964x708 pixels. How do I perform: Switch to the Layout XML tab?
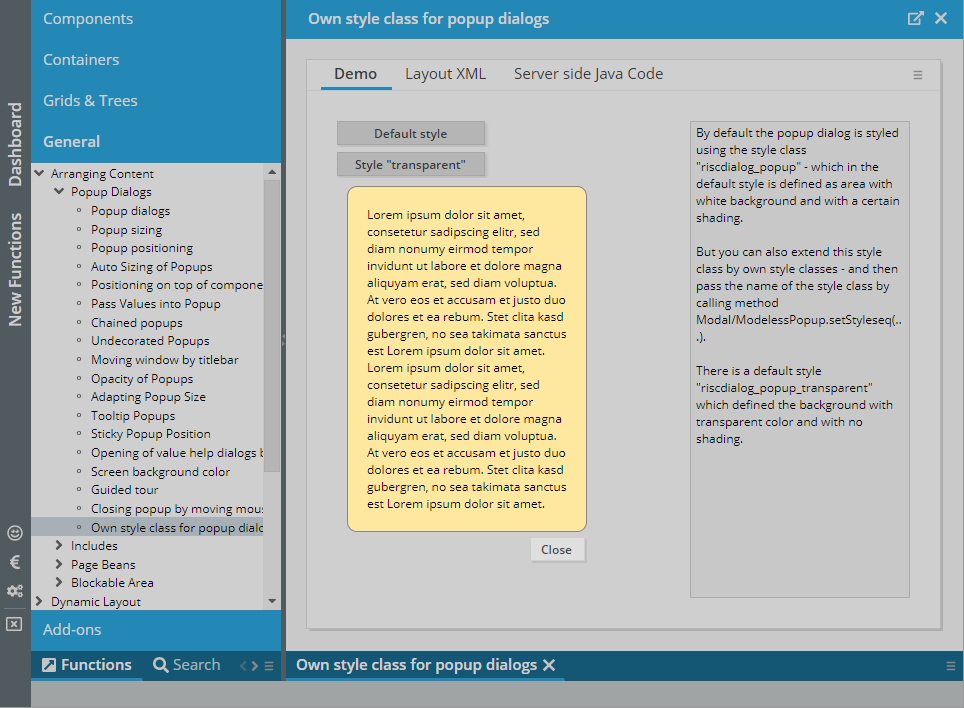pyautogui.click(x=445, y=74)
